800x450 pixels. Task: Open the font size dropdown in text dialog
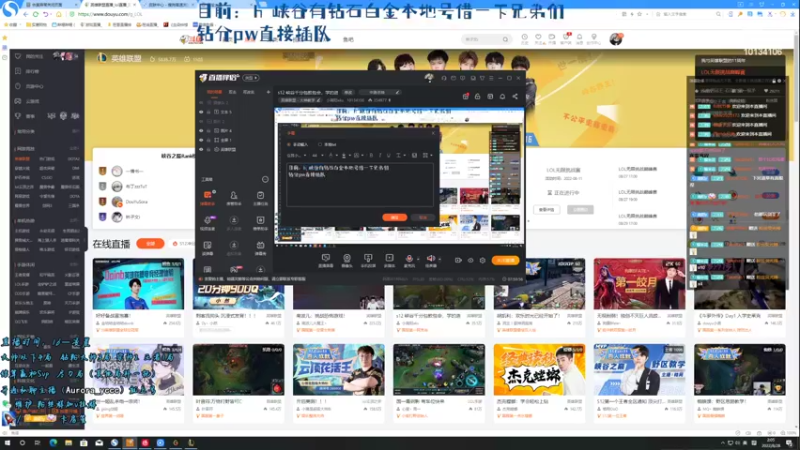click(317, 155)
